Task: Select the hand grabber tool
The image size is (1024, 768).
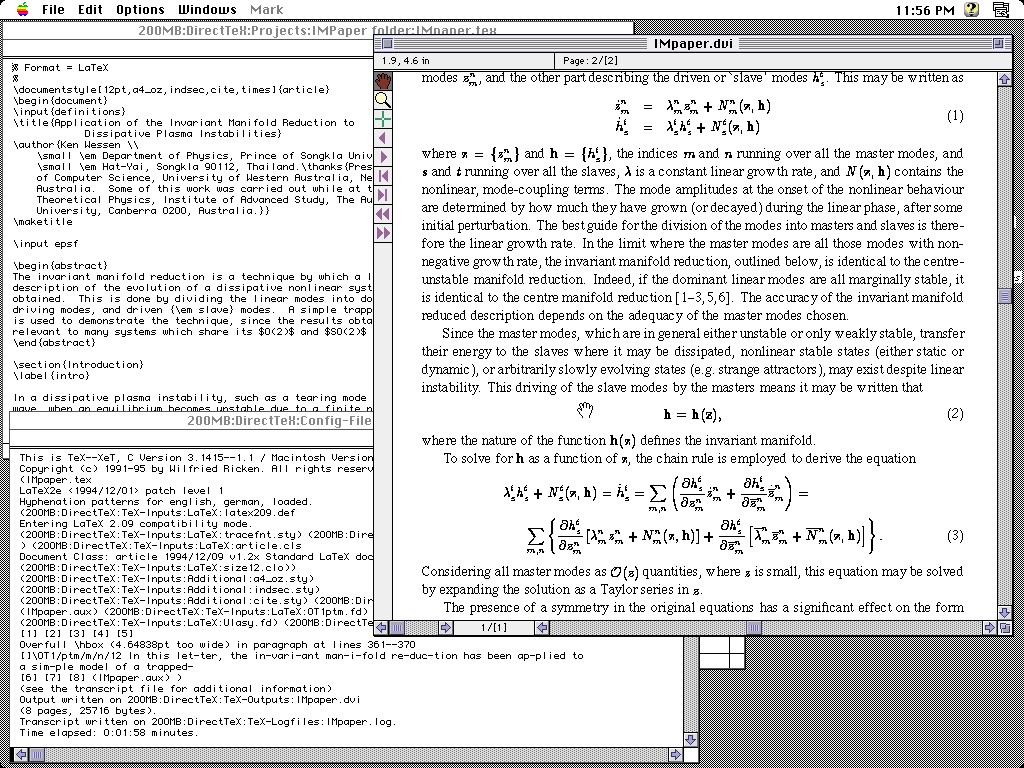Action: tap(383, 80)
